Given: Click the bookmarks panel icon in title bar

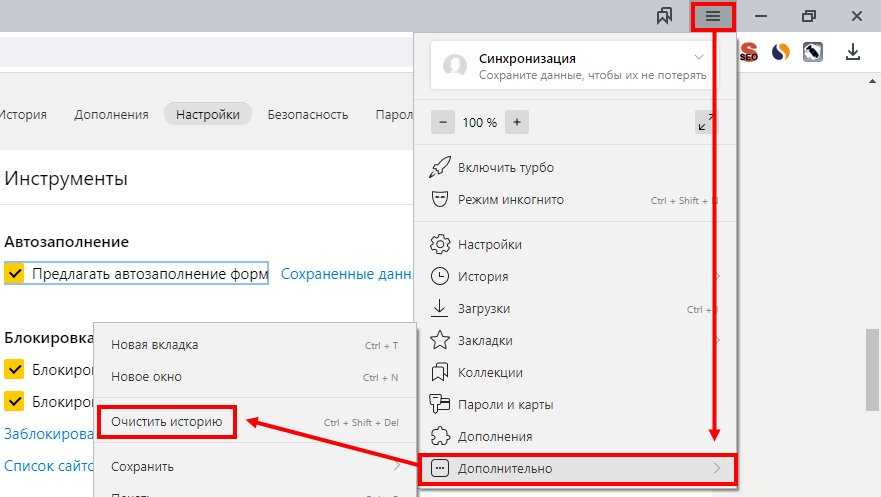Looking at the screenshot, I should point(664,16).
